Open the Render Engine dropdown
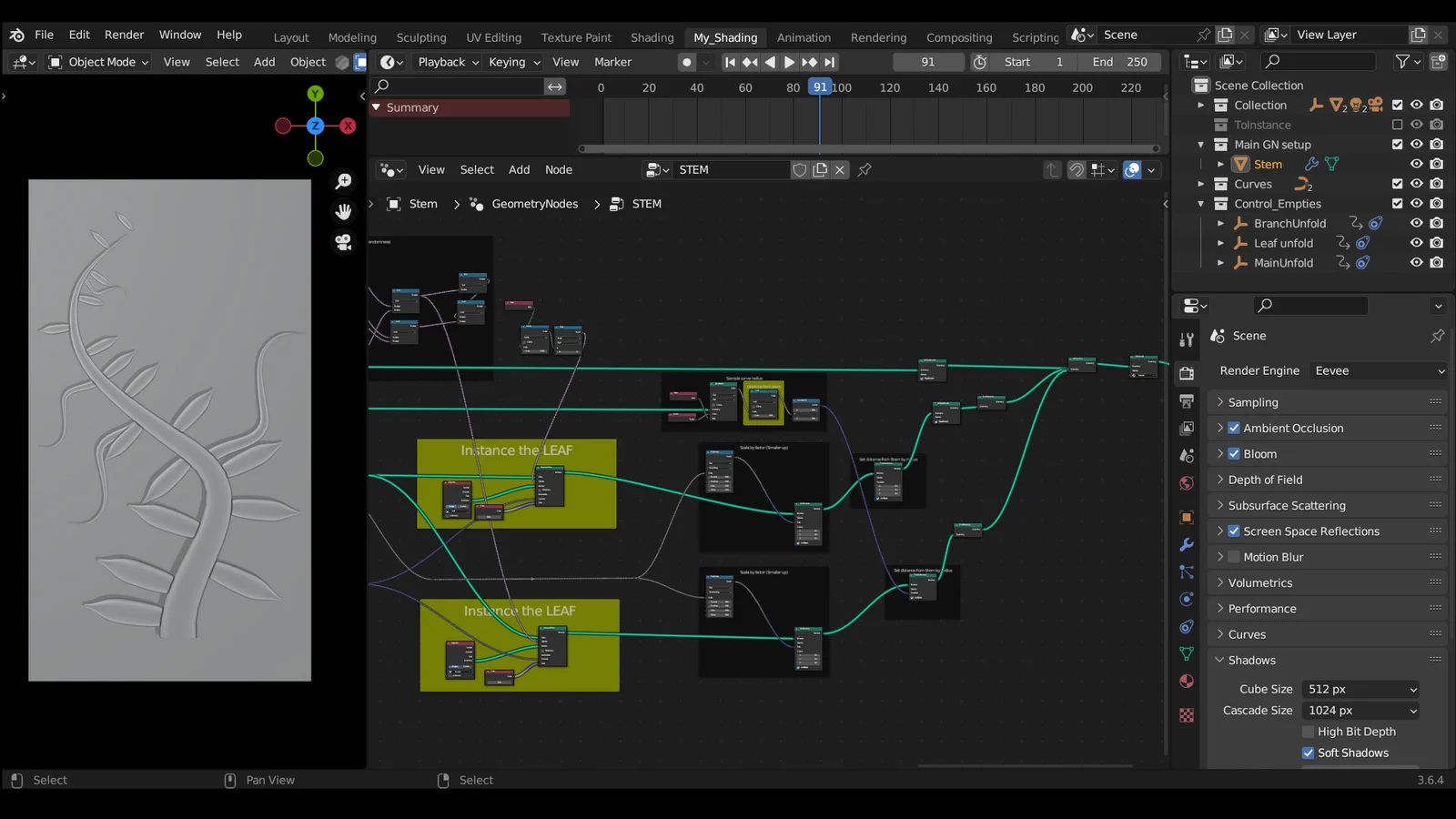The image size is (1456, 819). 1377,370
